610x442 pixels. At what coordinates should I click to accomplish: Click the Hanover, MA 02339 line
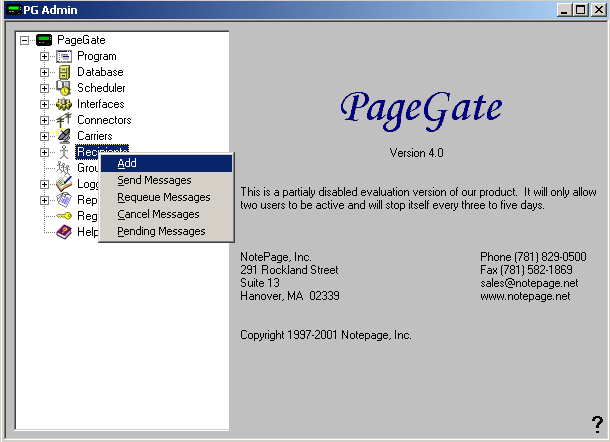pos(290,296)
